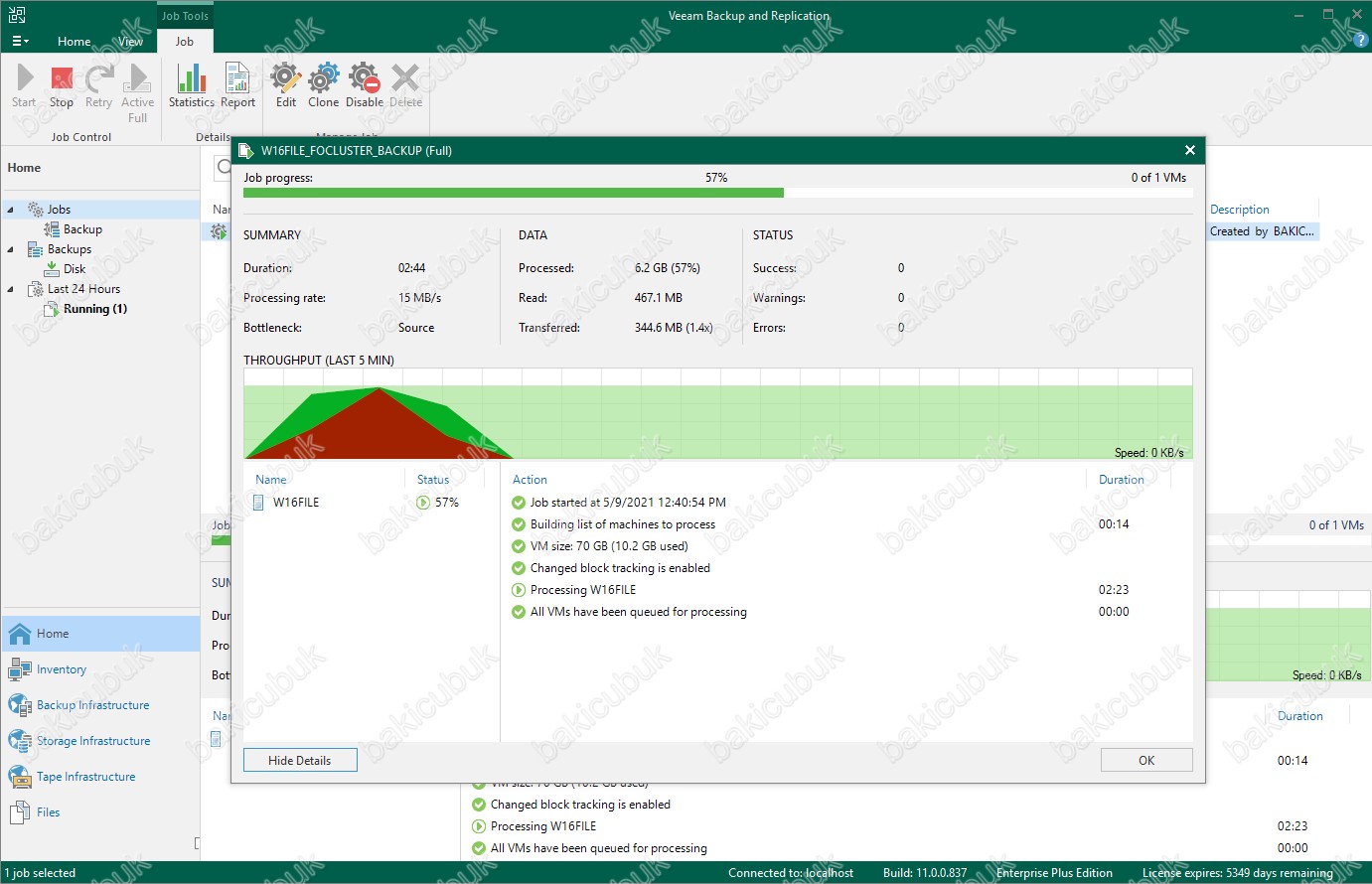The width and height of the screenshot is (1372, 884).
Task: Disable the selected job
Action: (x=365, y=85)
